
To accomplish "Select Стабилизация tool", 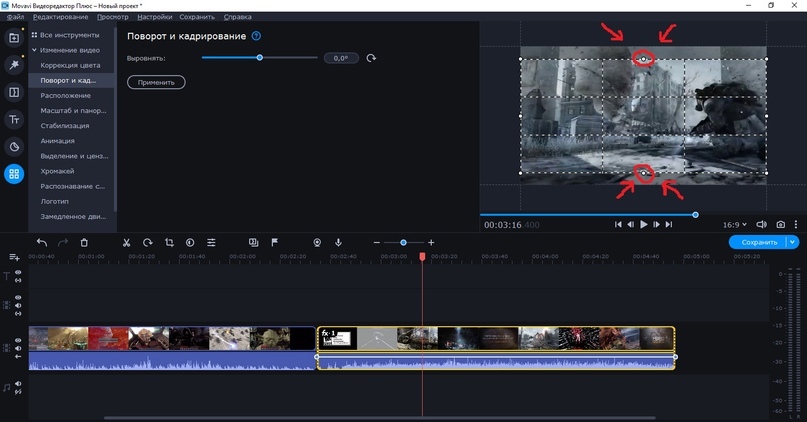I will pyautogui.click(x=65, y=126).
